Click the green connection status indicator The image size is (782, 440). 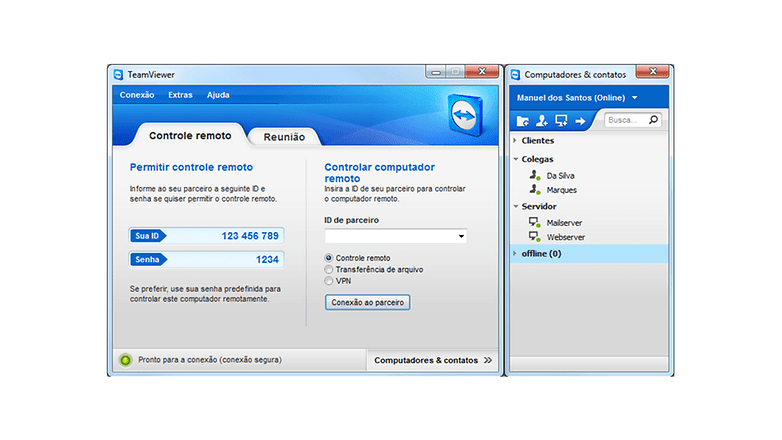click(126, 360)
